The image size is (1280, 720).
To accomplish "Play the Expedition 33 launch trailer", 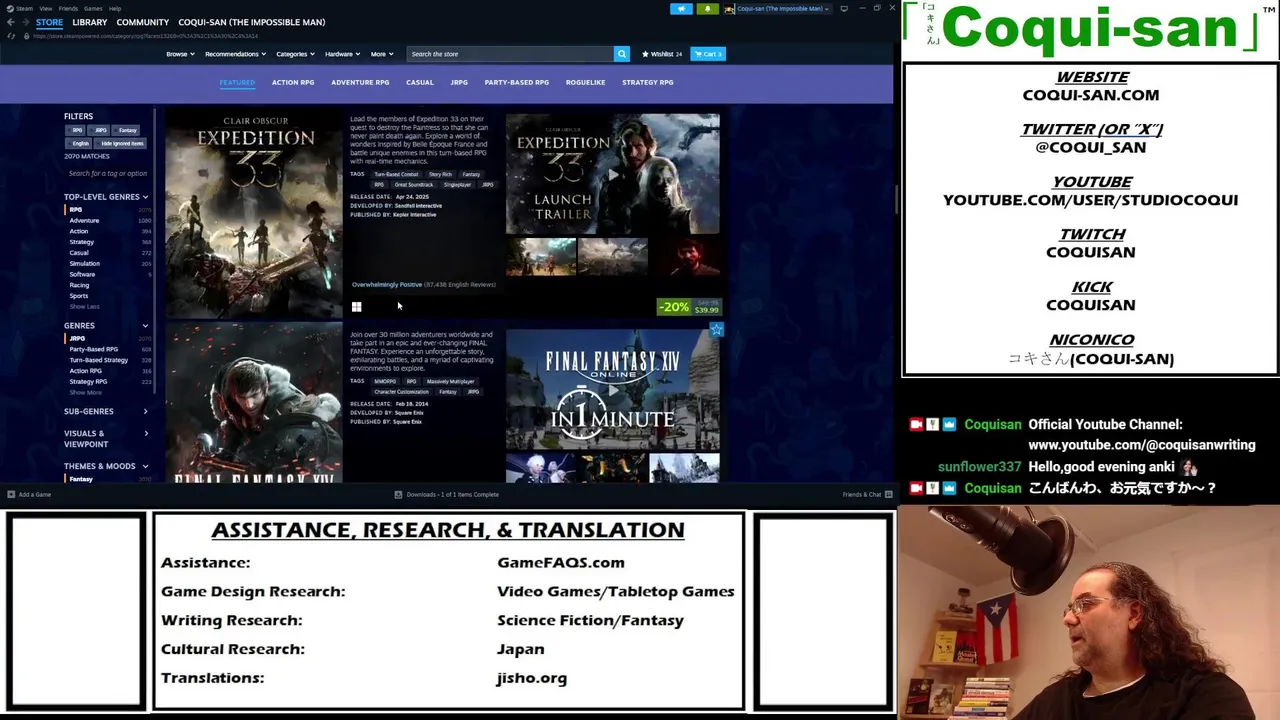I will click(612, 174).
